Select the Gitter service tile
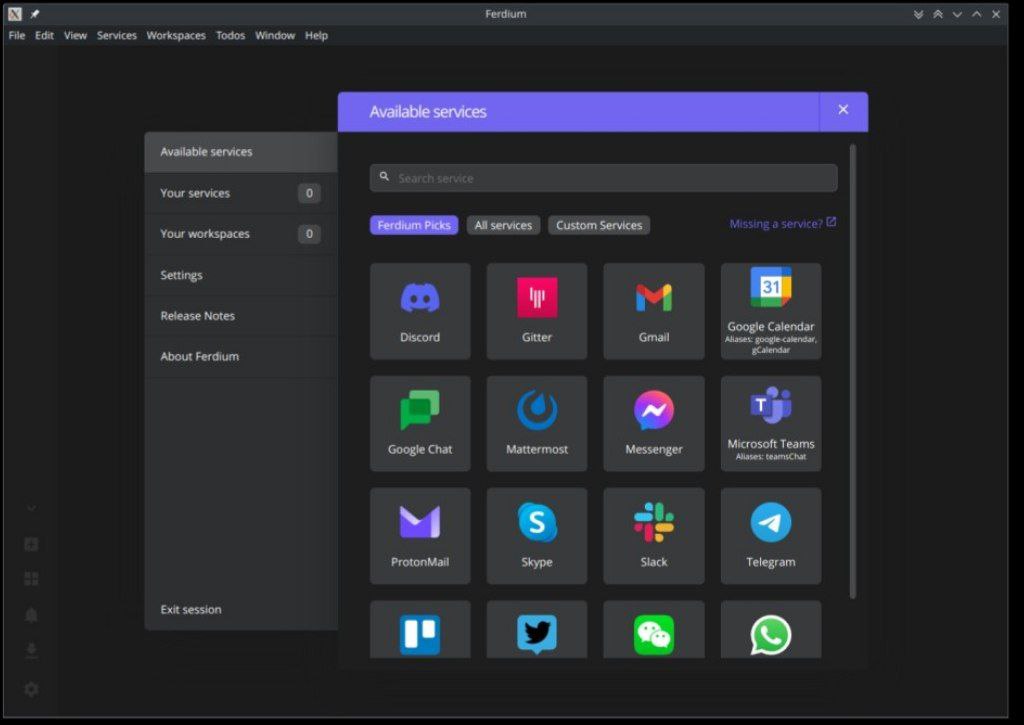Screen dimensions: 1024x725 [x=537, y=311]
